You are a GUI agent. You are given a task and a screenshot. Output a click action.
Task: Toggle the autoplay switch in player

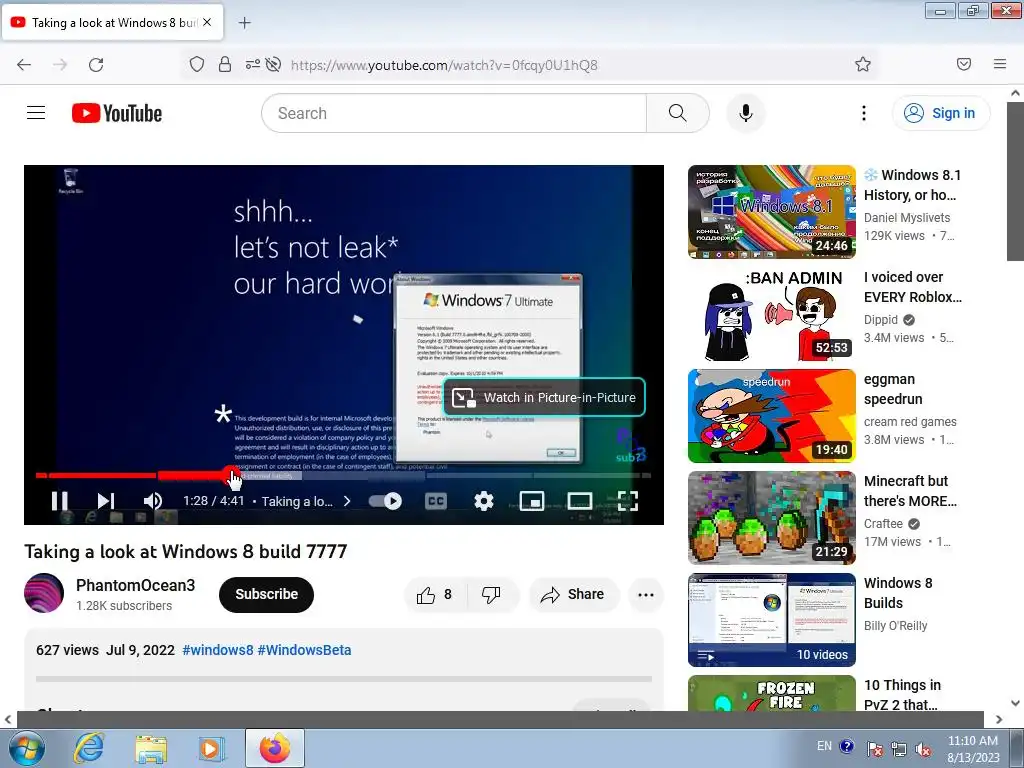385,501
